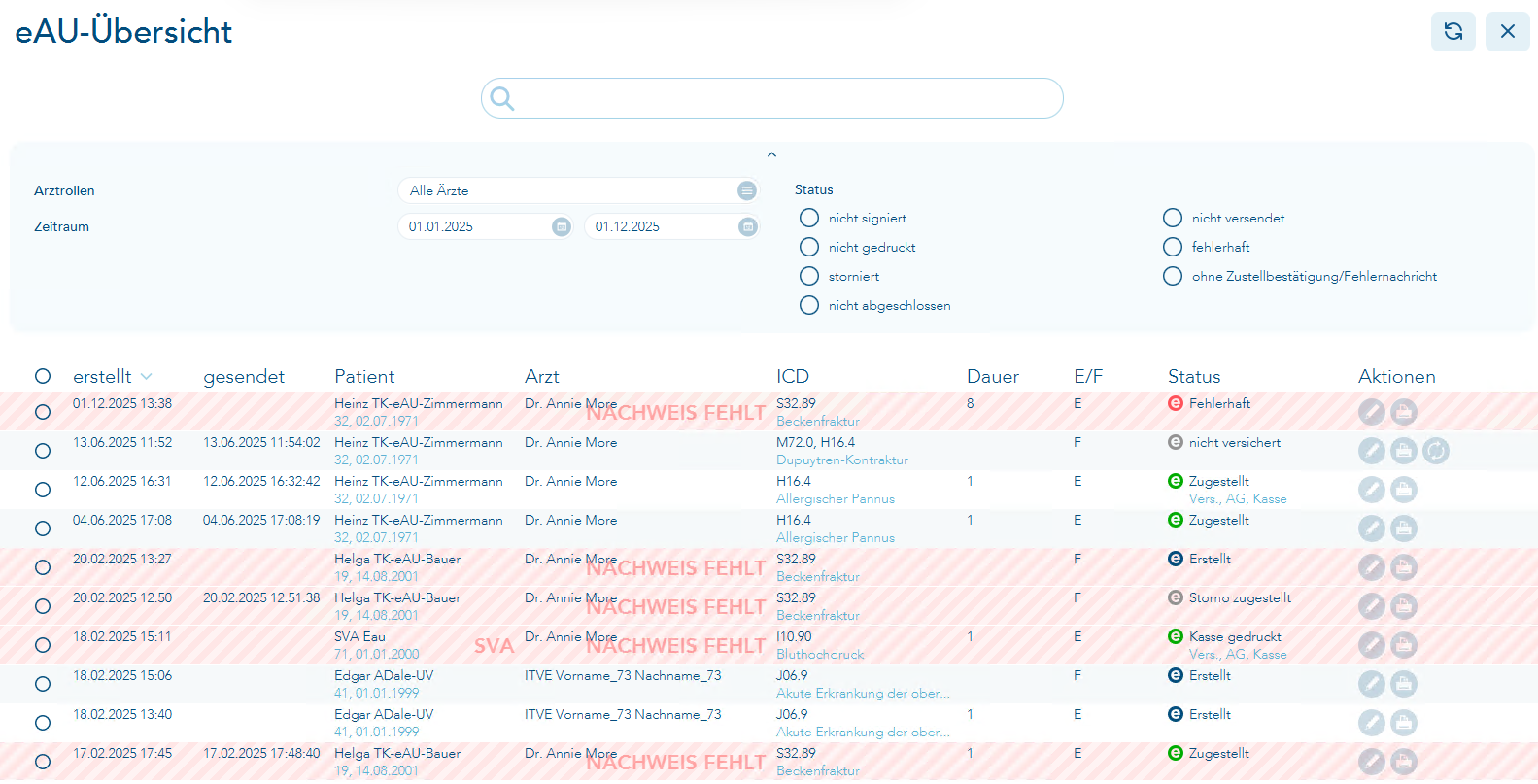Open the 'Alle Ärzte' Arztrollen dropdown

click(746, 190)
